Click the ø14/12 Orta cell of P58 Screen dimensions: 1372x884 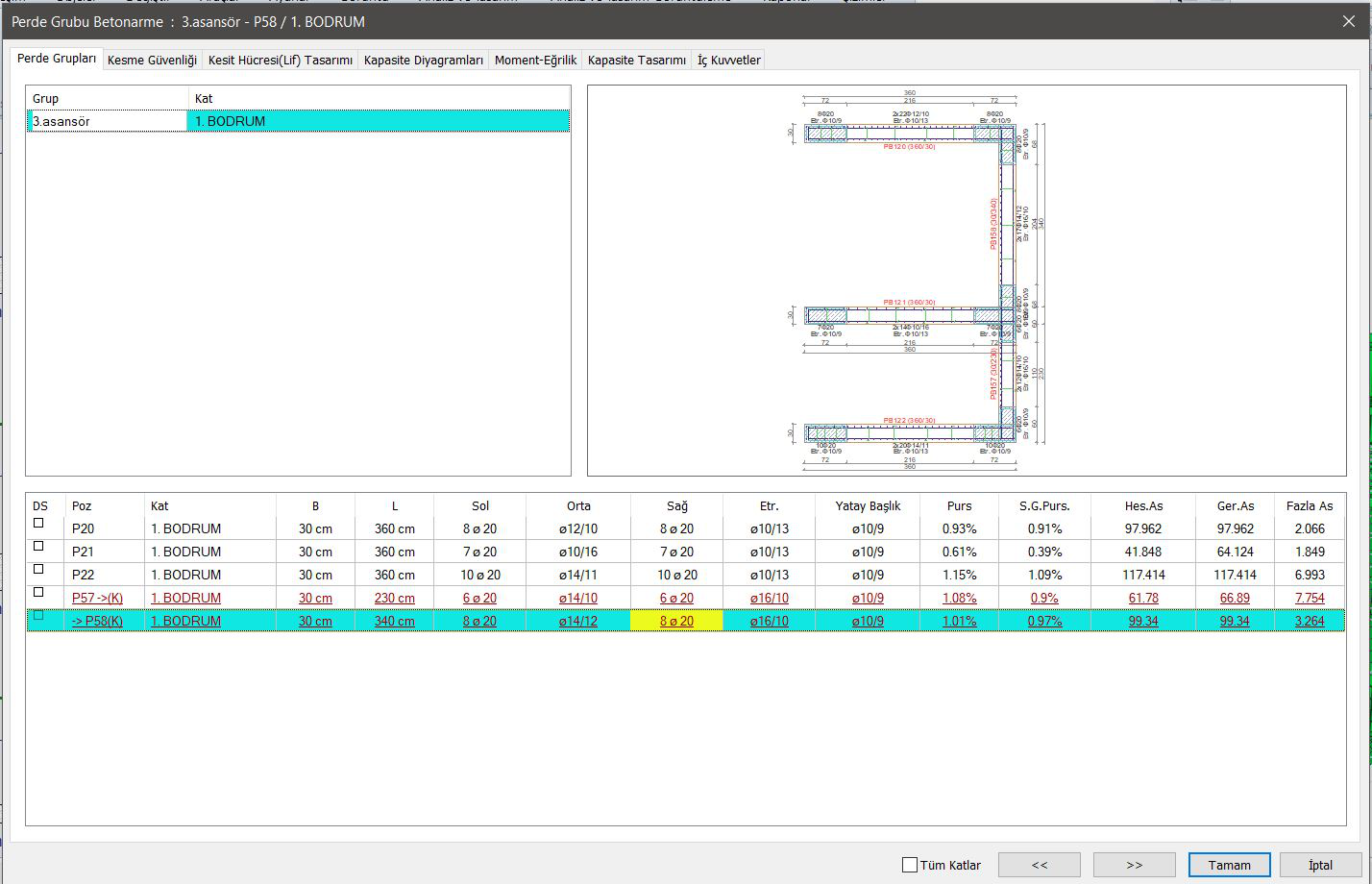[578, 621]
